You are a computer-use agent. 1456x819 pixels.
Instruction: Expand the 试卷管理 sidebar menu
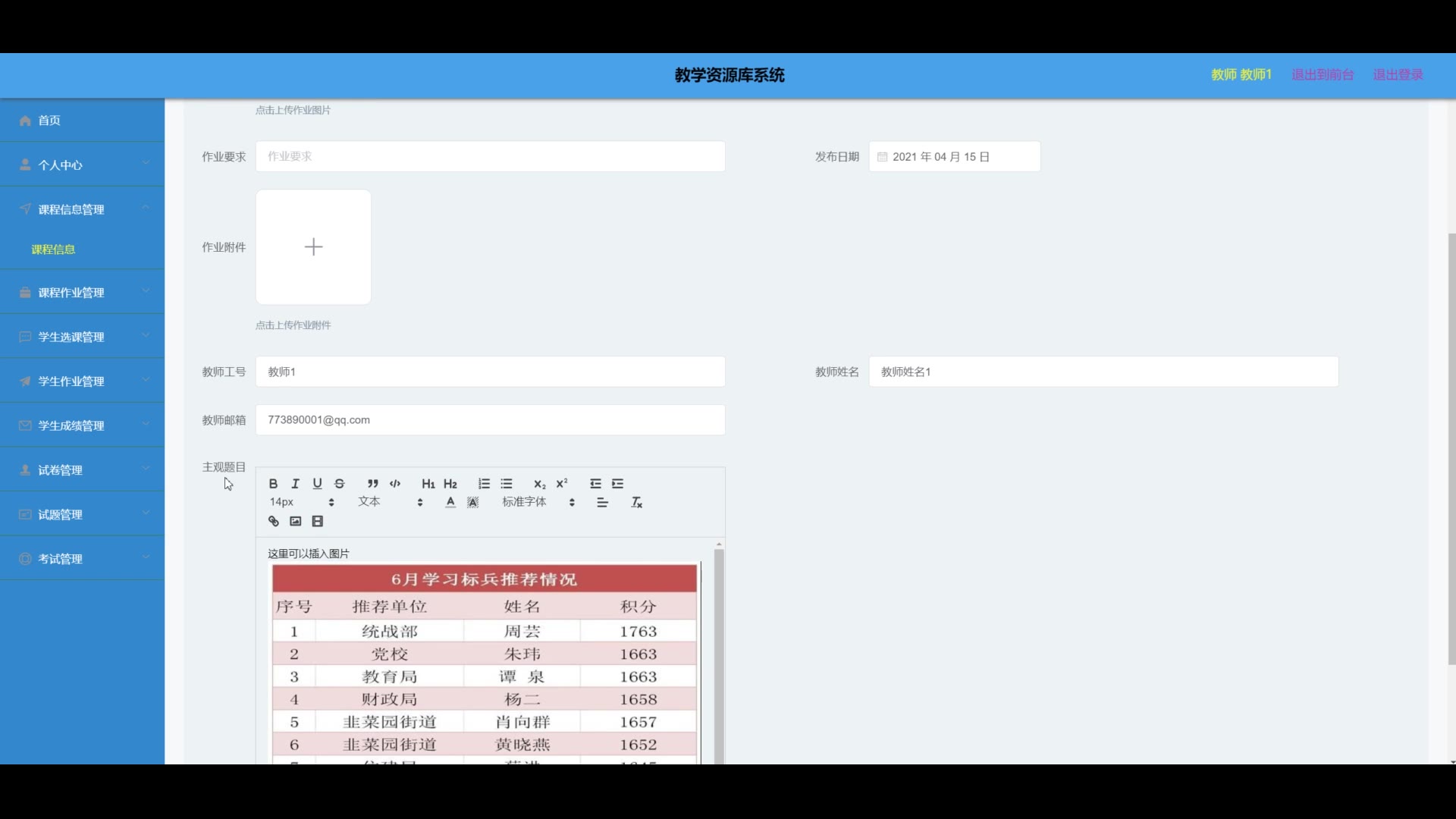point(82,470)
